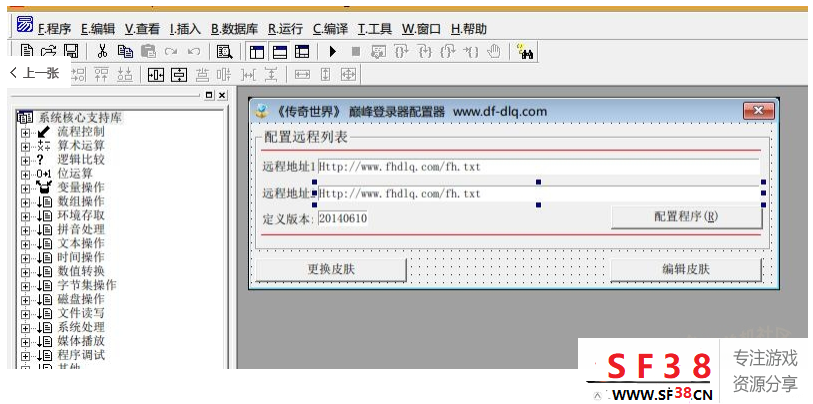Toggle the second panel layout button
Screen dimensions: 813x404
pos(280,52)
